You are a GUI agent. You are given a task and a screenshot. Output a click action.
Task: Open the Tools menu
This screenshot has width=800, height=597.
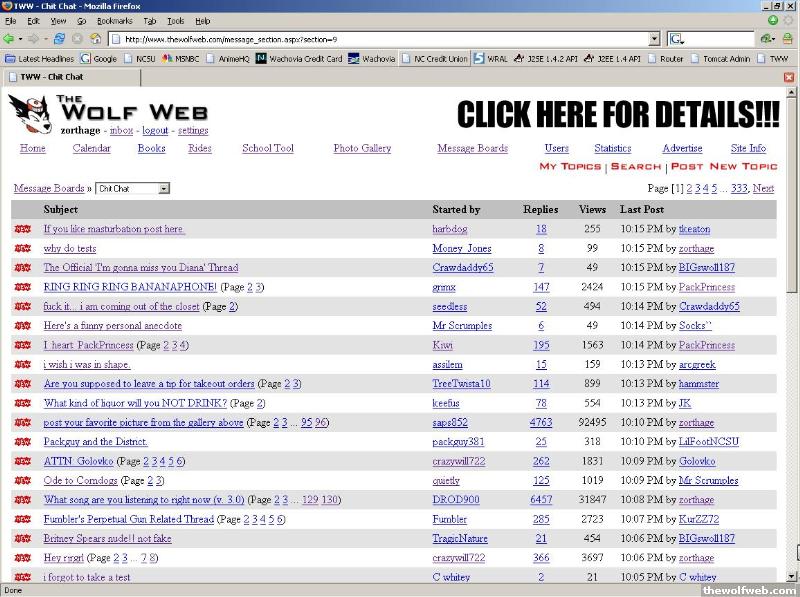click(175, 20)
